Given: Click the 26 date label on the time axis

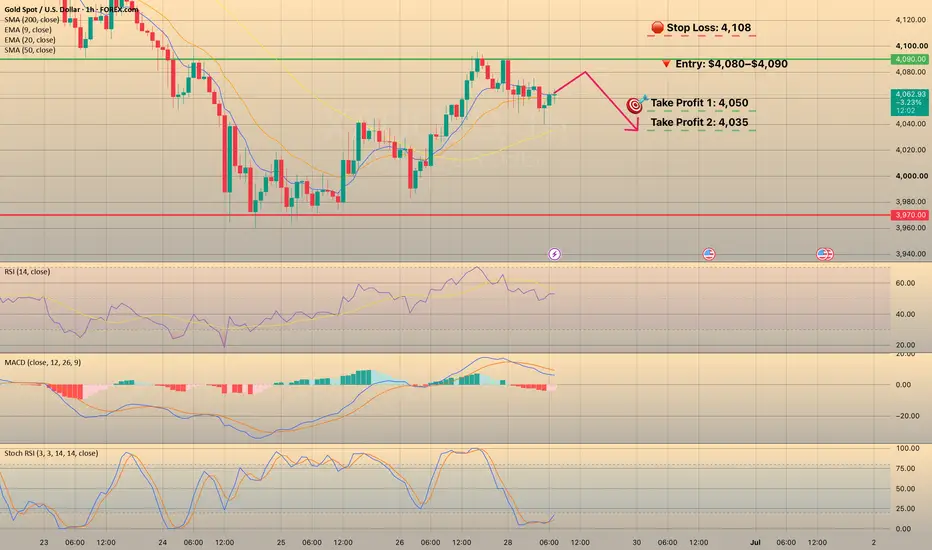Looking at the screenshot, I should (x=399, y=542).
